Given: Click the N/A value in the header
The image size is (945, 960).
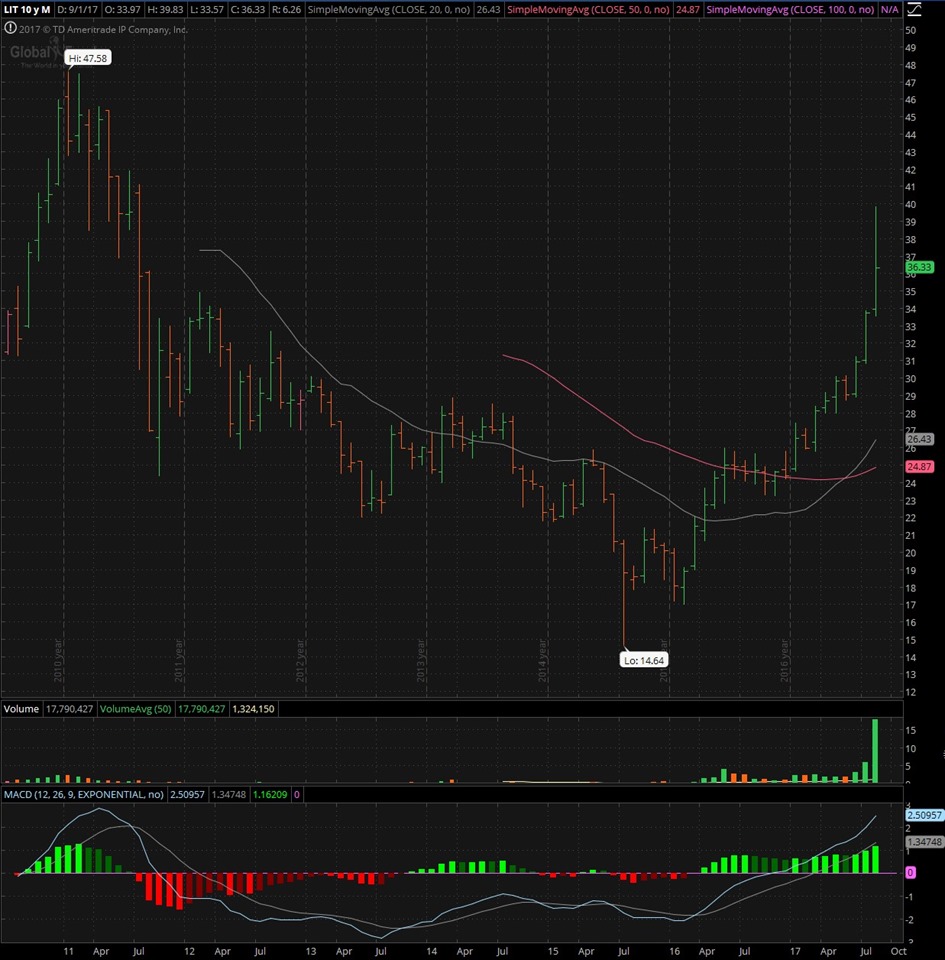Looking at the screenshot, I should [889, 9].
